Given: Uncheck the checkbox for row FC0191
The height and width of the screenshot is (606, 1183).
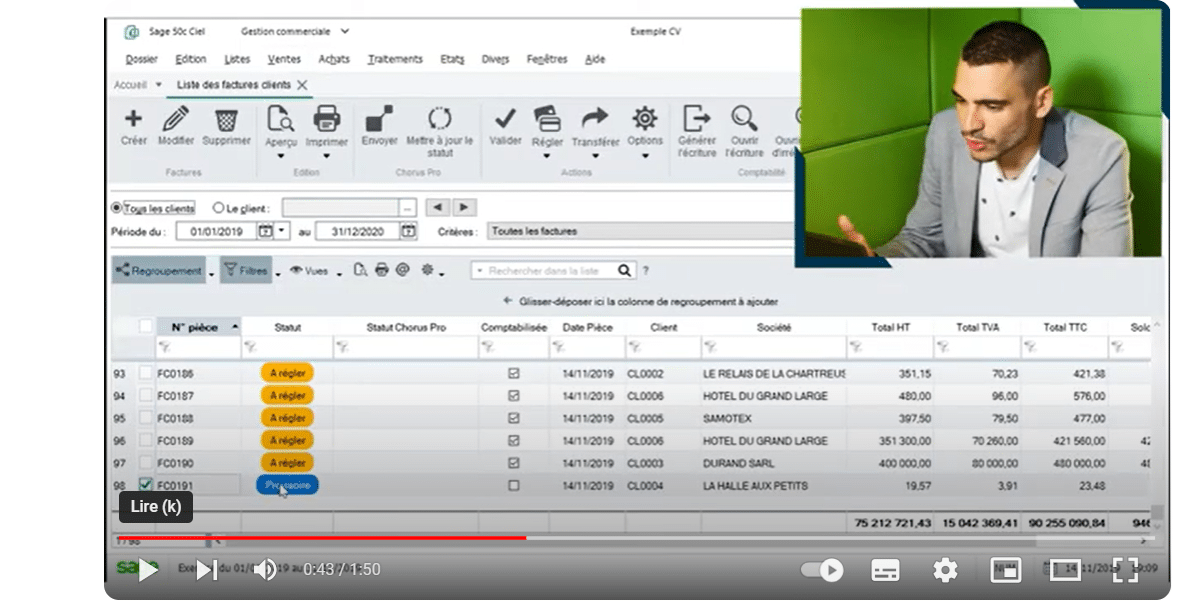Looking at the screenshot, I should coord(146,485).
